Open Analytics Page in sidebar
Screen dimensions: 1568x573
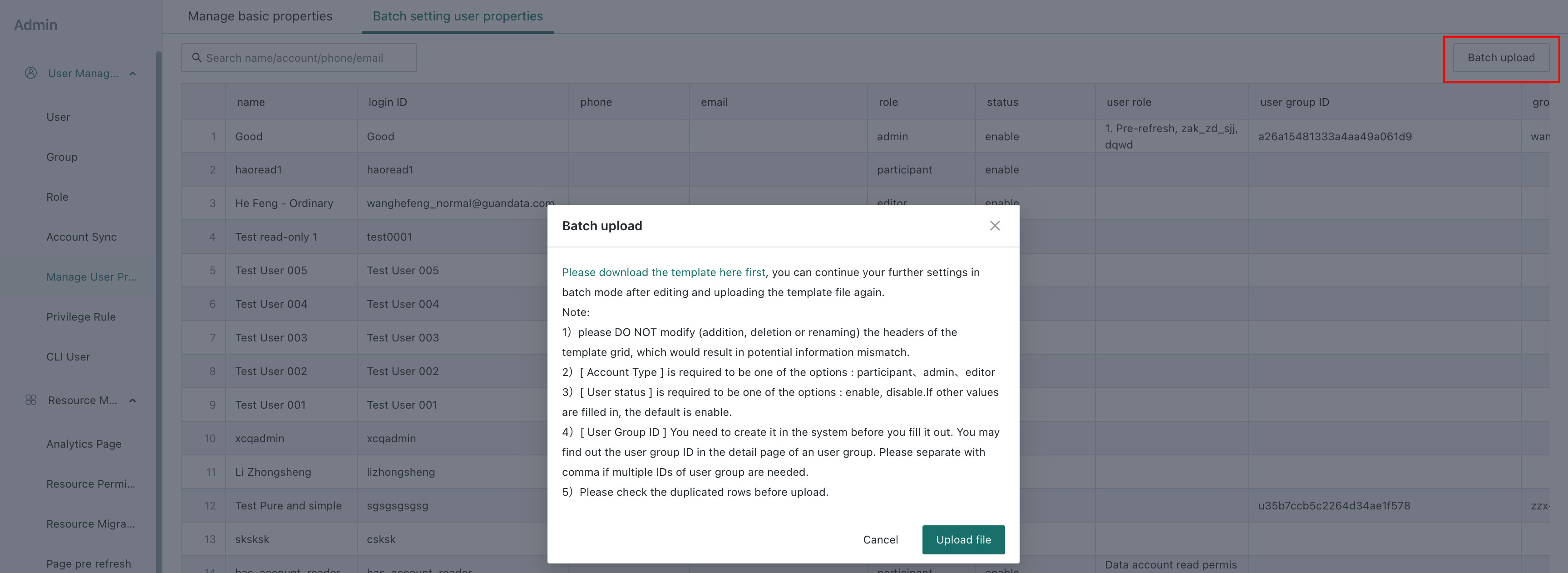click(x=84, y=444)
